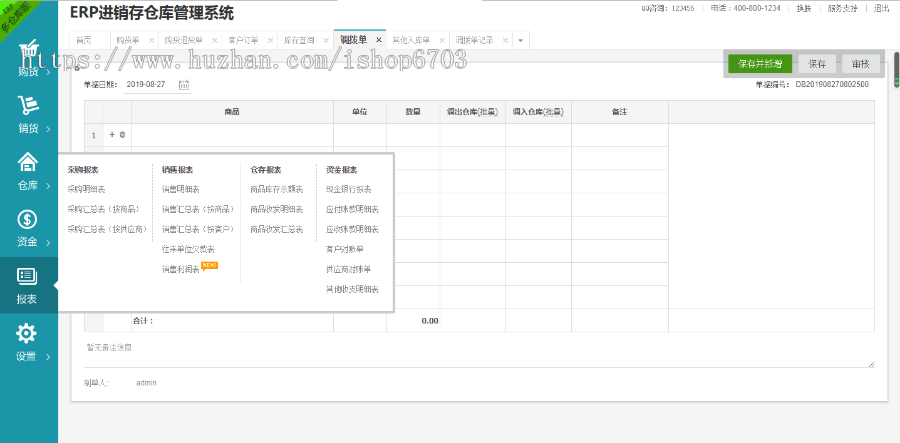Open the 设置 settings gear icon
Viewport: 900px width, 443px height.
point(26,332)
